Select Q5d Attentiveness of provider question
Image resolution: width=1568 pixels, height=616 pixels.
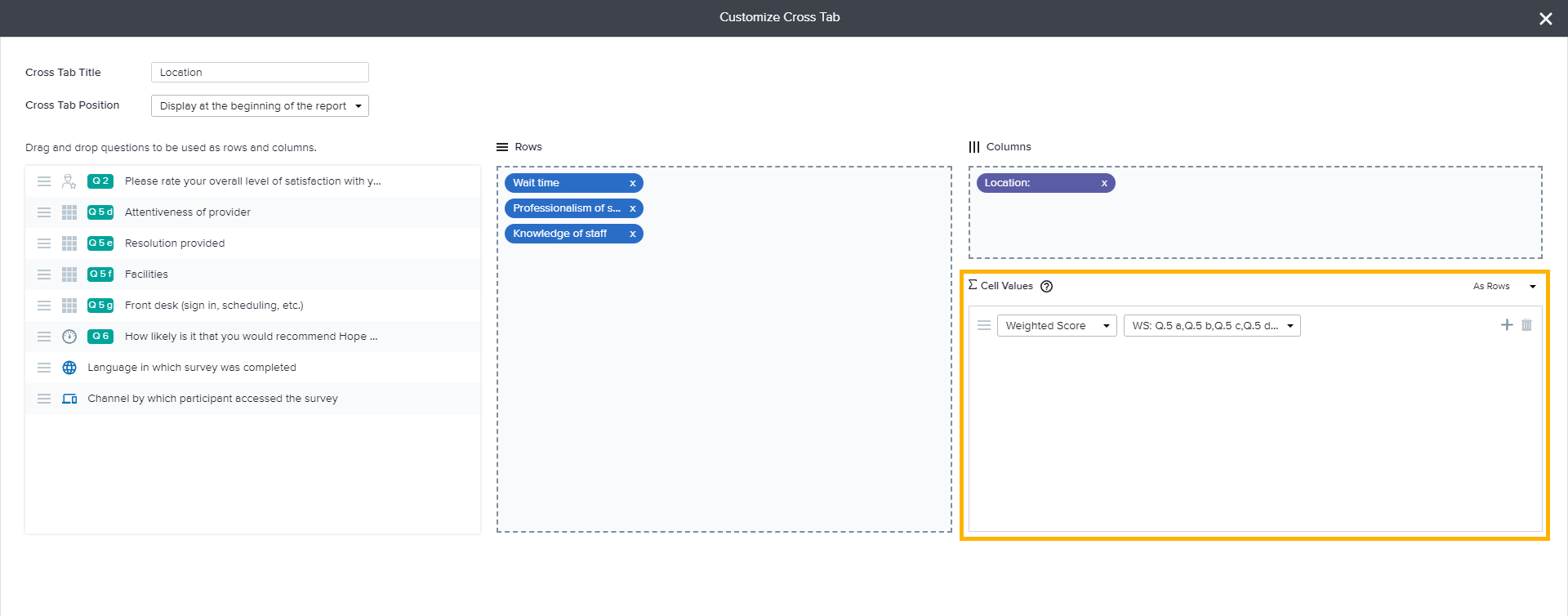pos(188,212)
